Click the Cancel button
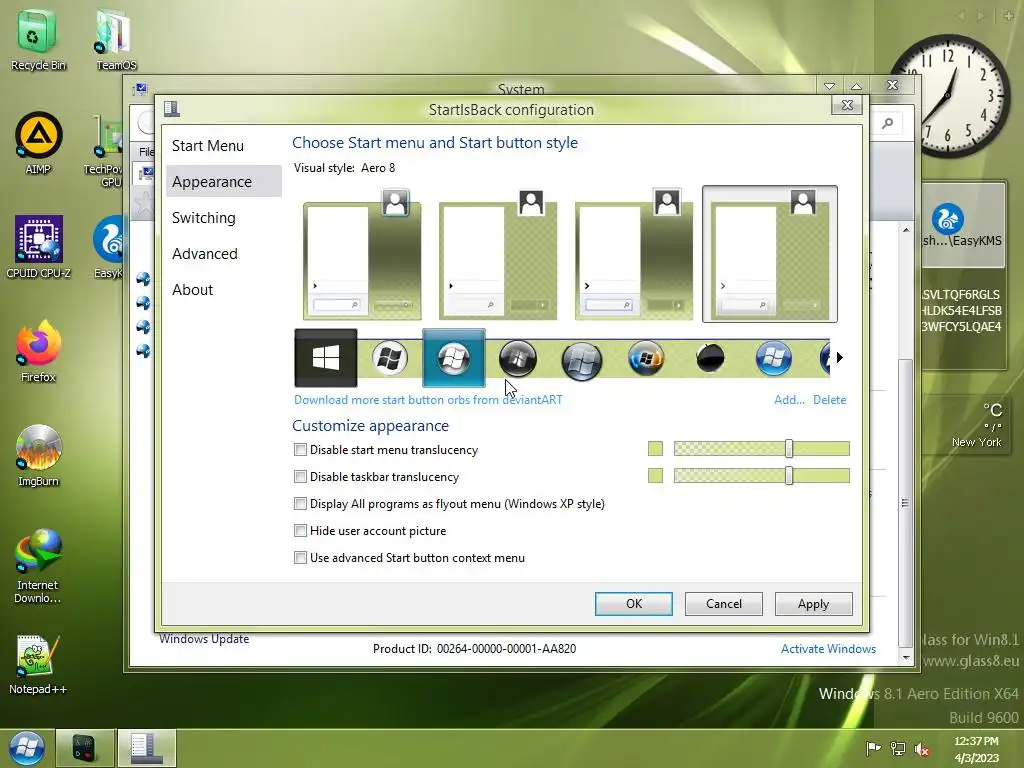The width and height of the screenshot is (1024, 768). 724,603
